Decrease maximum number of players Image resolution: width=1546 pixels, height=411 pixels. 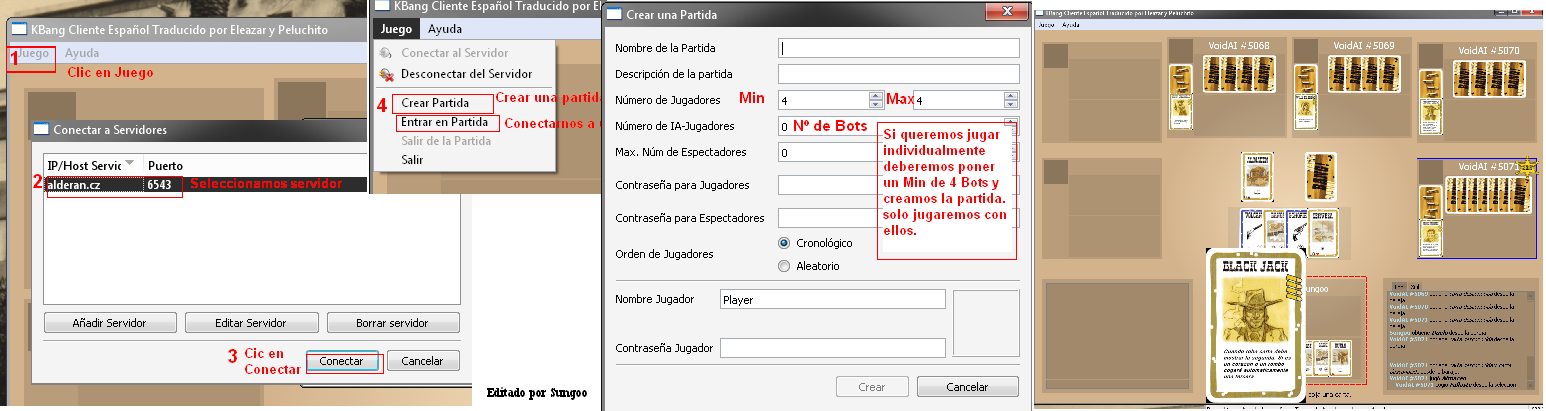[1013, 104]
